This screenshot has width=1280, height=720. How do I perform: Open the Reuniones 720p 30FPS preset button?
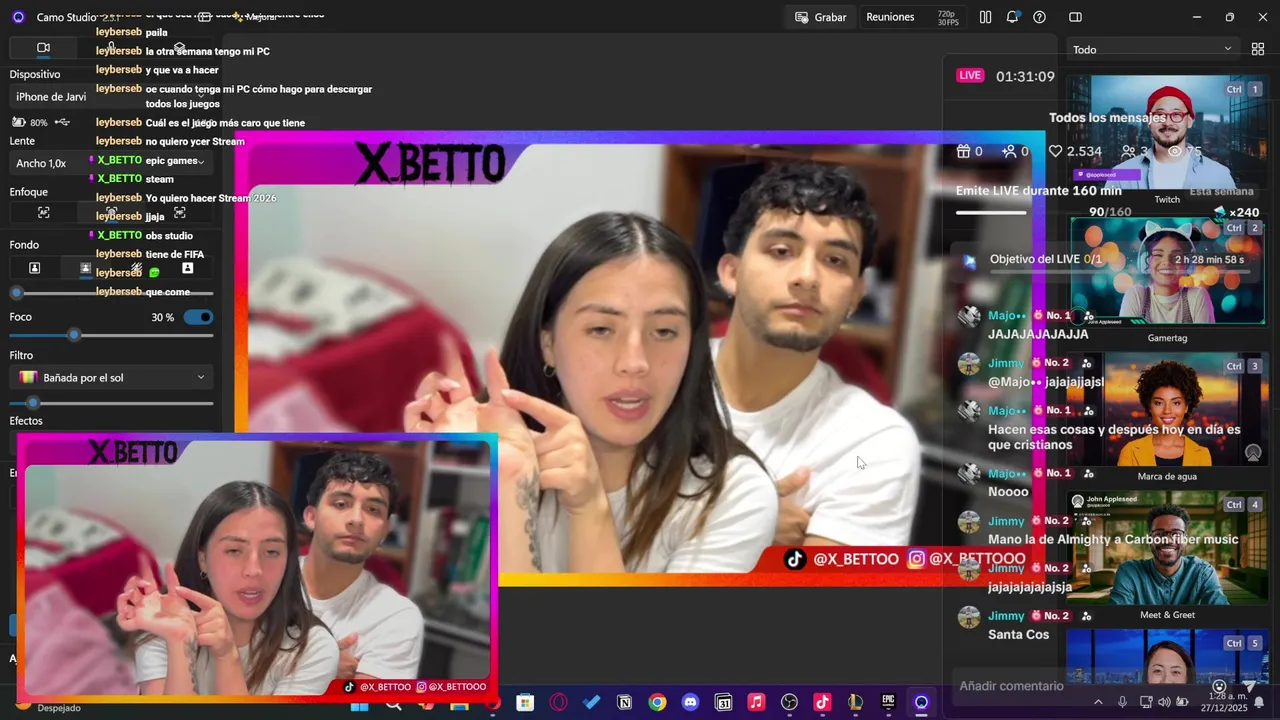(912, 17)
